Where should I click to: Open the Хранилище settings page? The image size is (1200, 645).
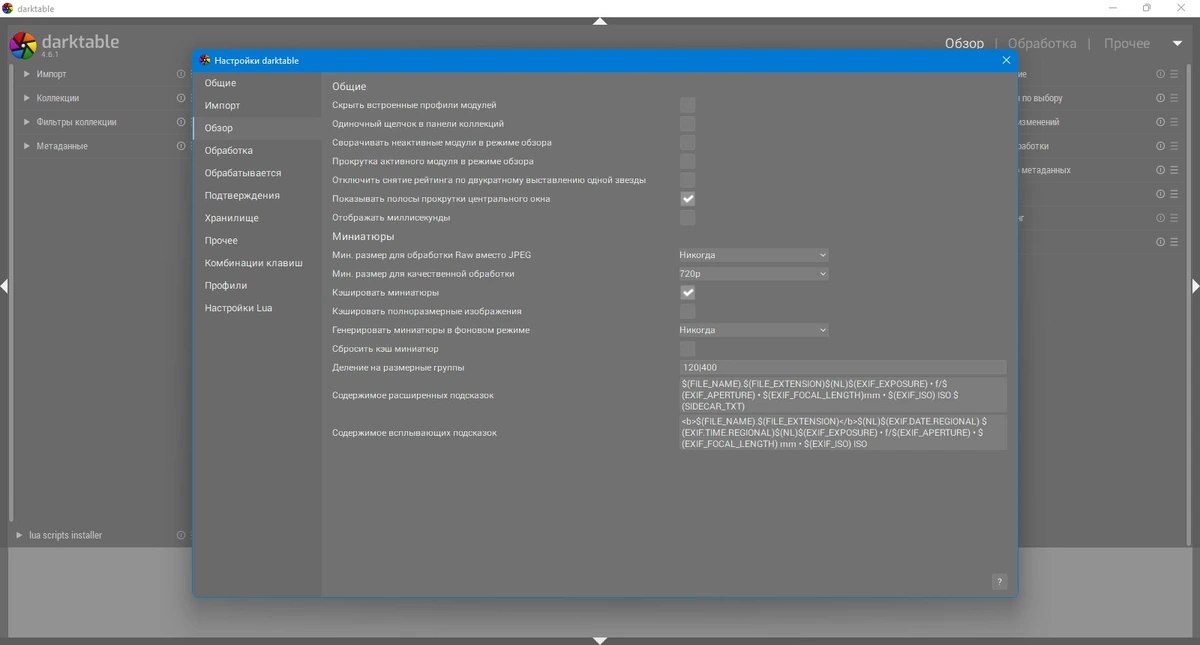(x=257, y=218)
